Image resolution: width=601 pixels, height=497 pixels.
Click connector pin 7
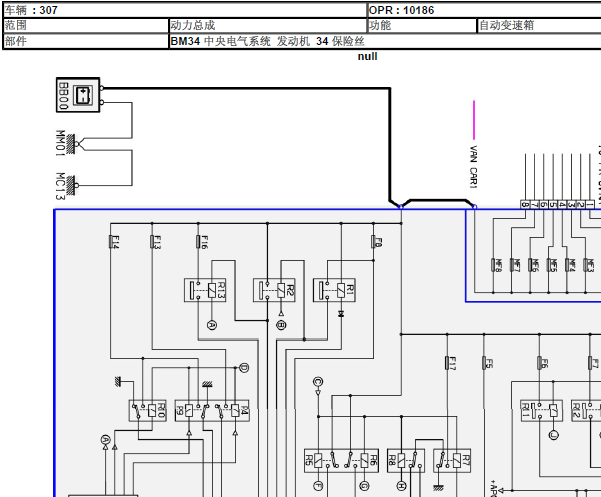(534, 205)
